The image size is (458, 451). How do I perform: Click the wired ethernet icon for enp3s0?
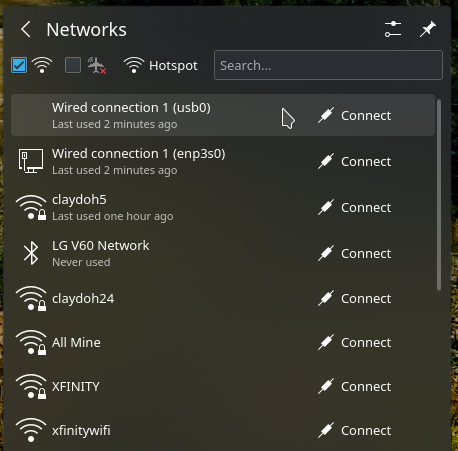[31, 161]
